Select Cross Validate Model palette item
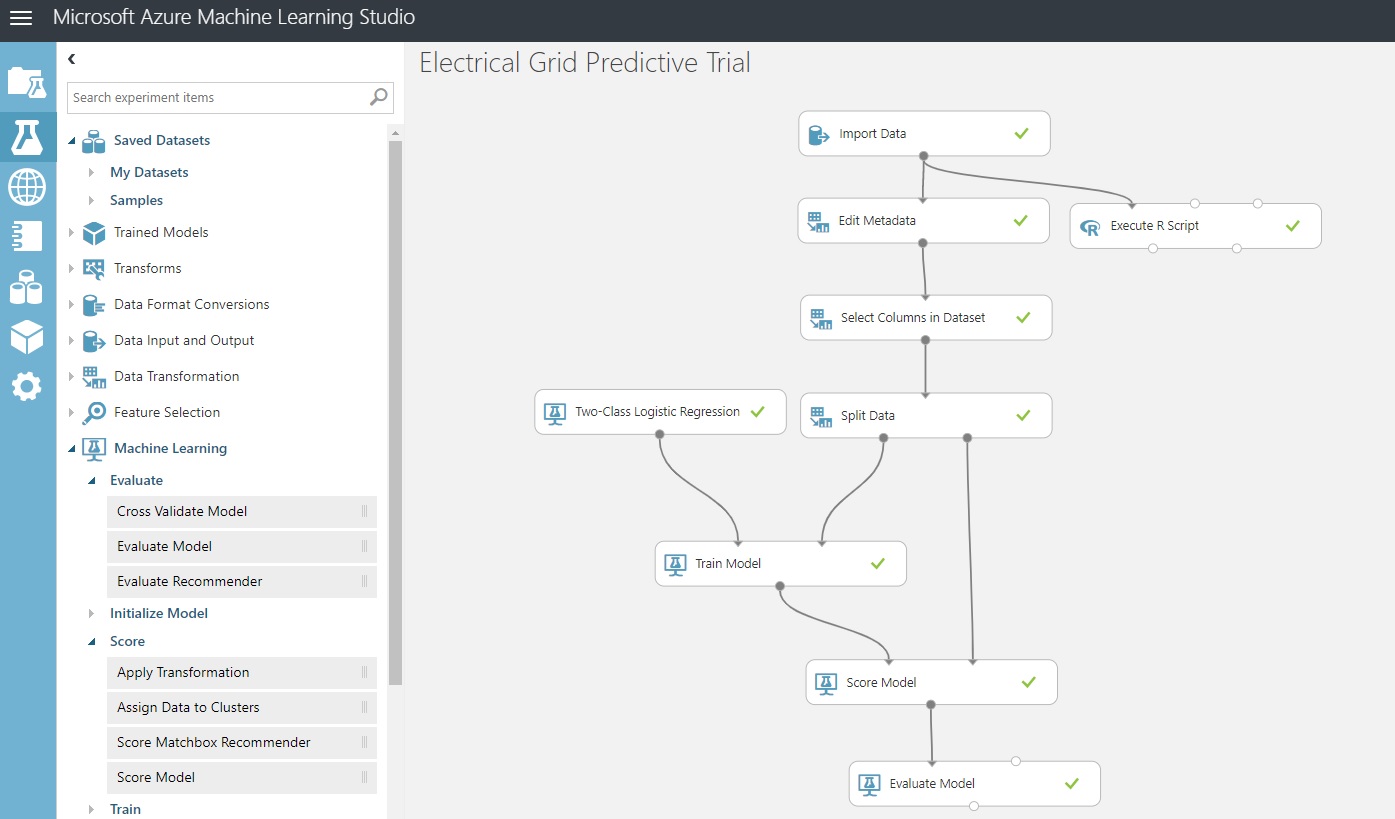Viewport: 1395px width, 819px height. [242, 512]
